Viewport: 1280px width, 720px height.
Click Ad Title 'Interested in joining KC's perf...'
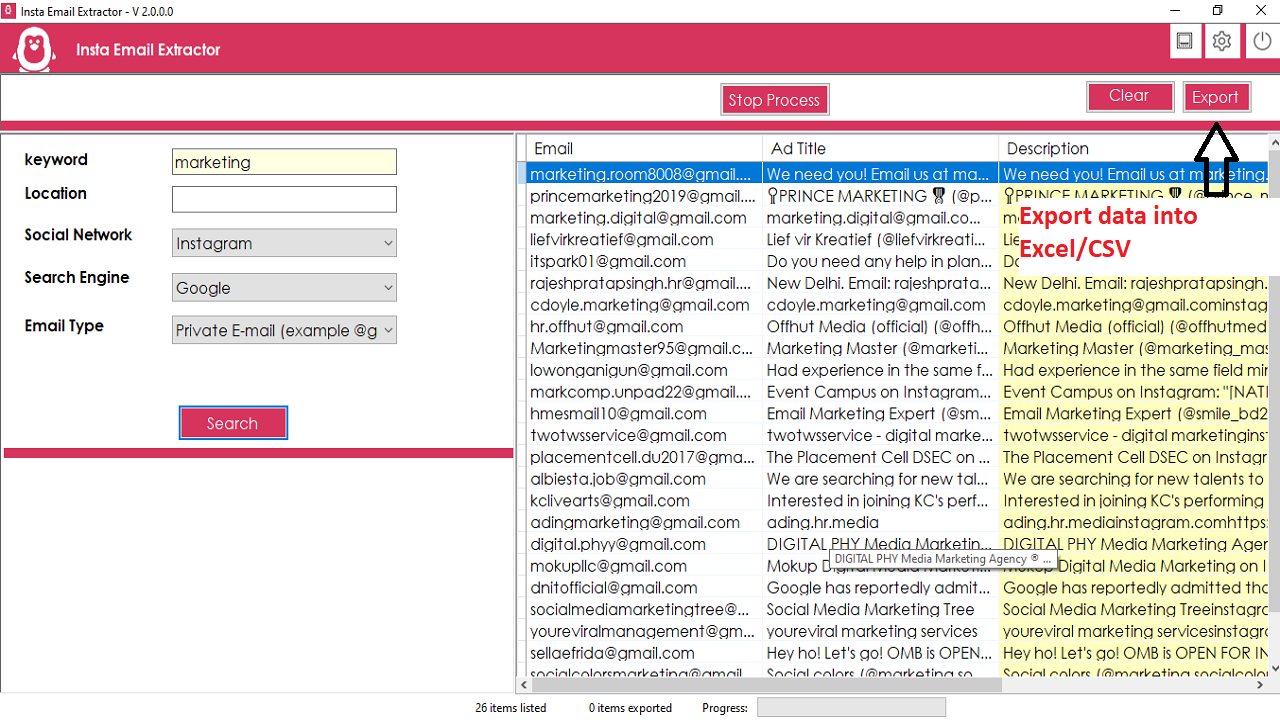tap(880, 500)
